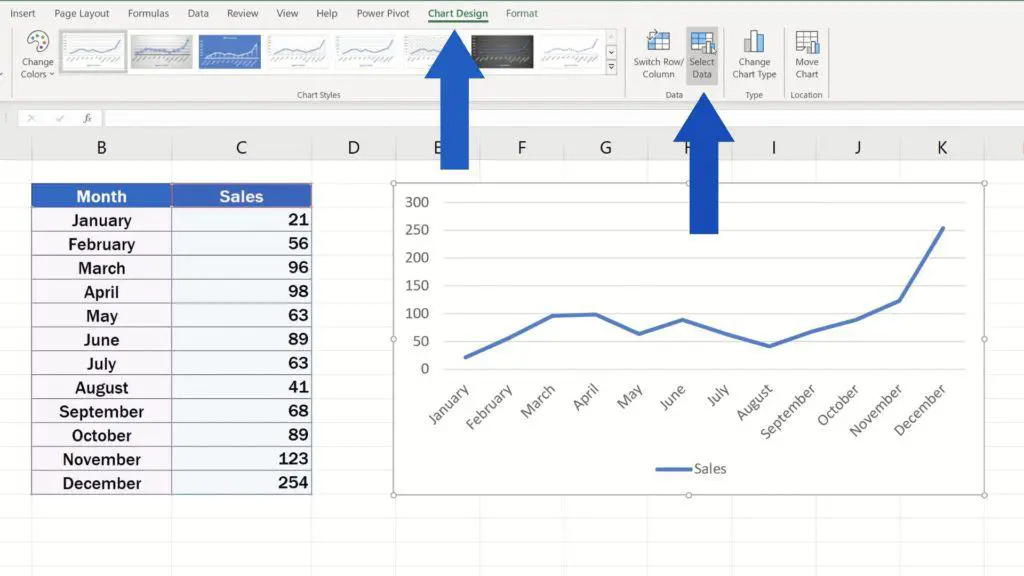
Task: Apply the dark black chart style thumbnail
Action: (502, 51)
